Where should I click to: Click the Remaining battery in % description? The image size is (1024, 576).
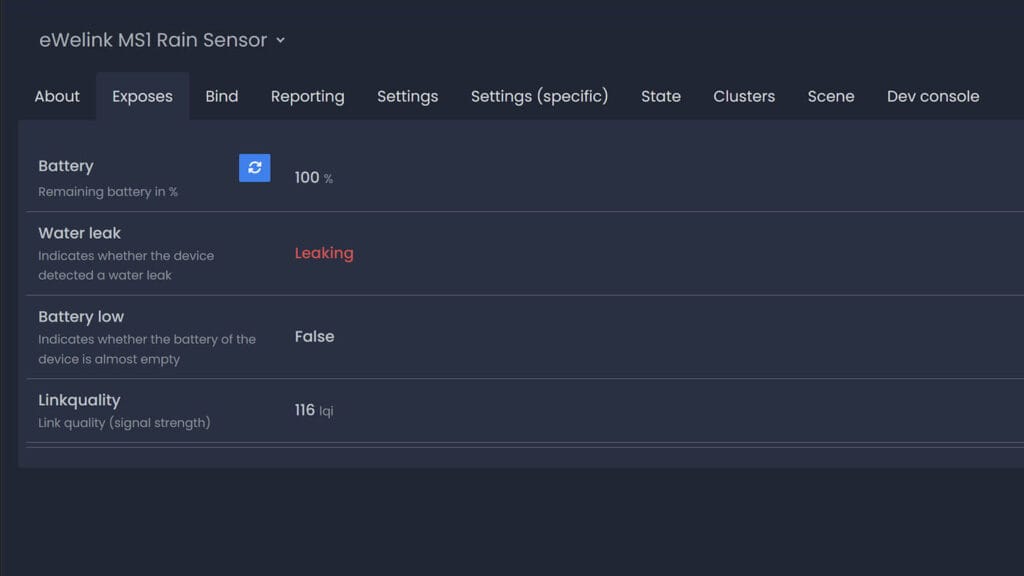click(x=108, y=192)
